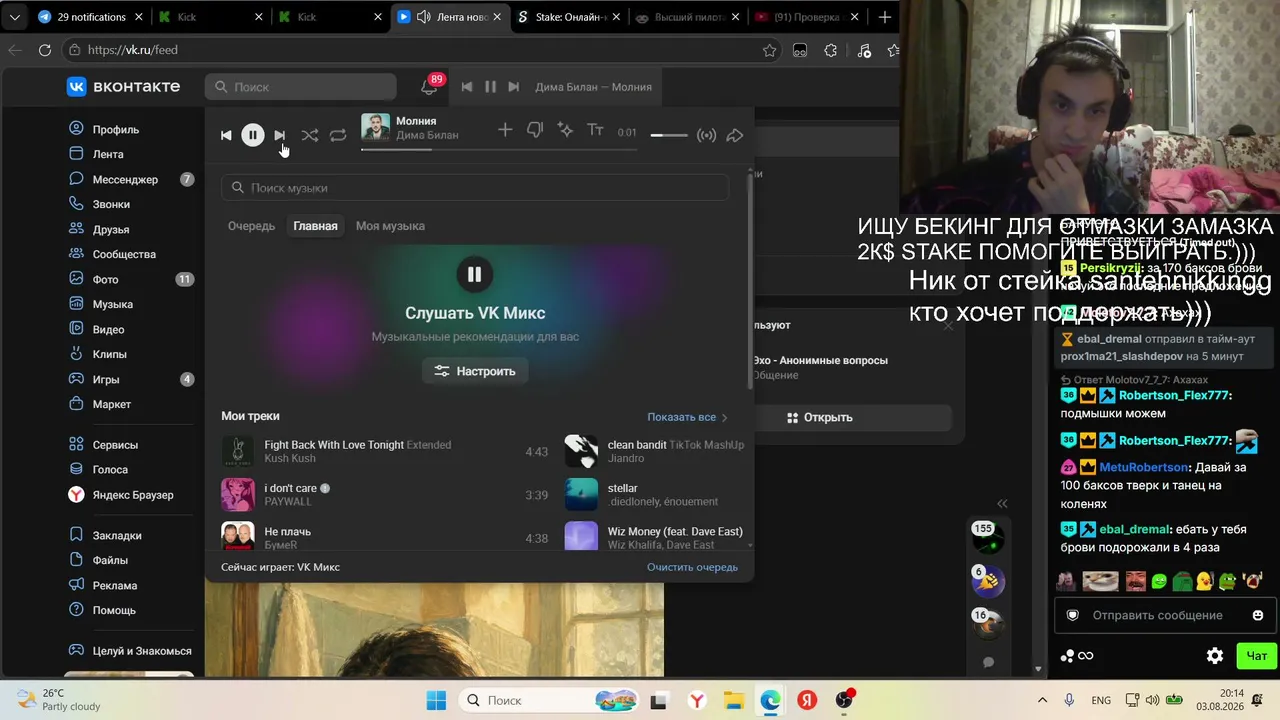Play Wiz Money track

tap(655, 537)
